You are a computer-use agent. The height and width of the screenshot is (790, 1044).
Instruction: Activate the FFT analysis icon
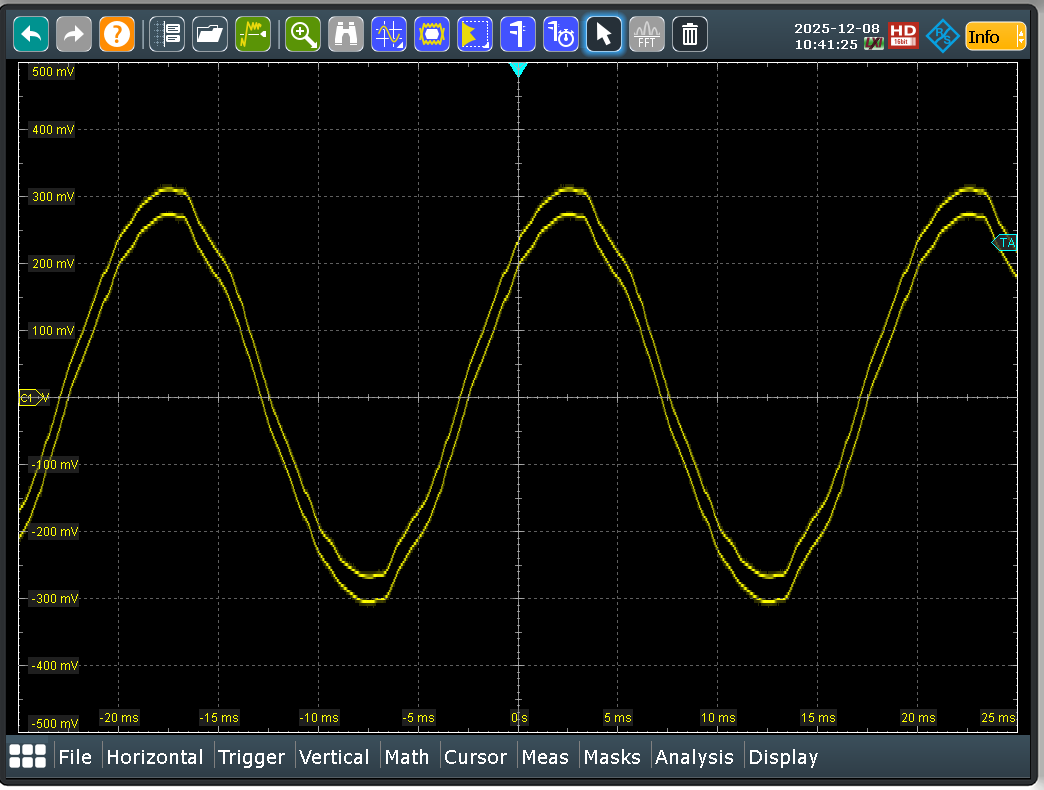[647, 35]
